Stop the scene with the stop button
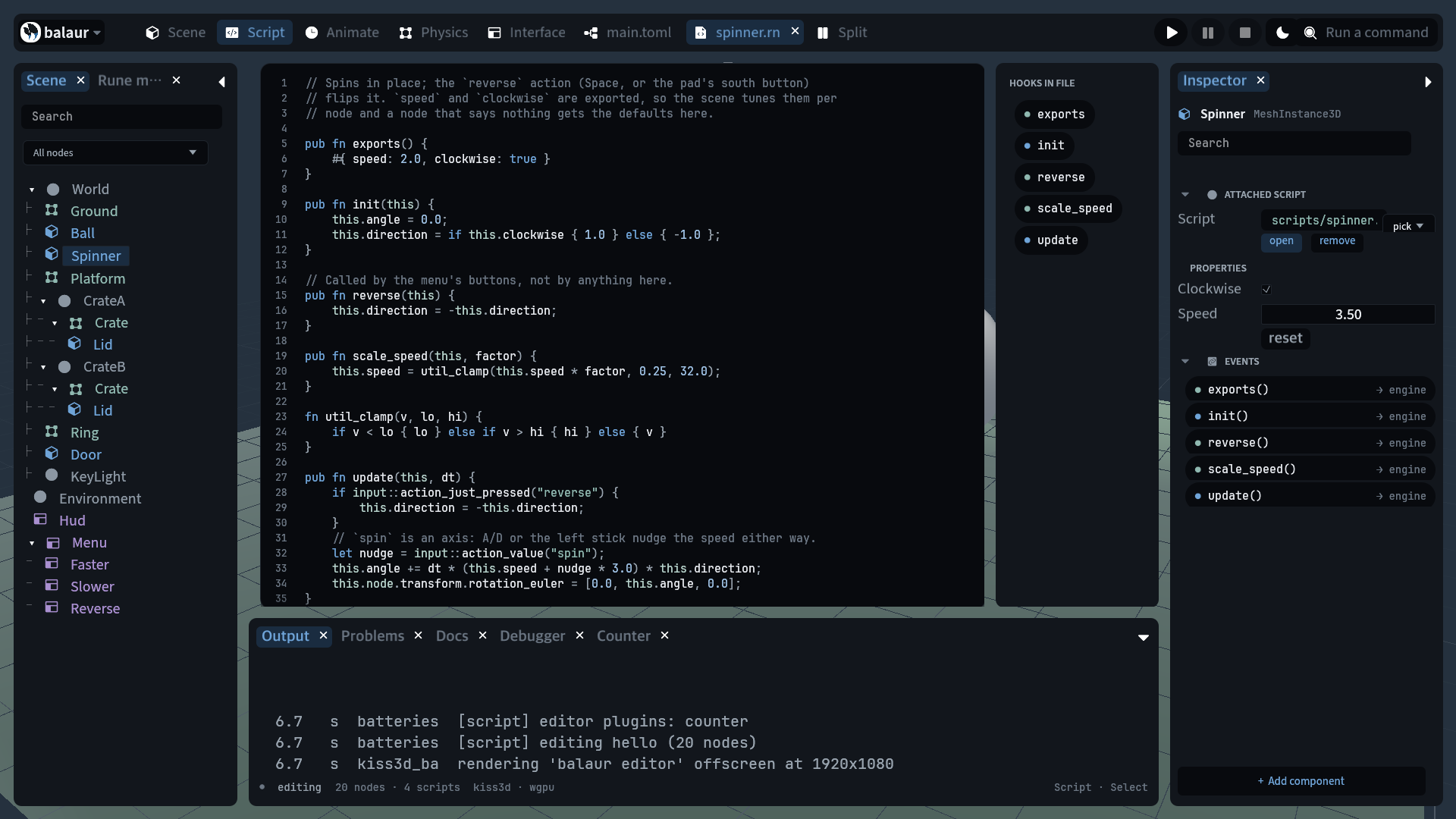Image resolution: width=1456 pixels, height=819 pixels. tap(1244, 33)
